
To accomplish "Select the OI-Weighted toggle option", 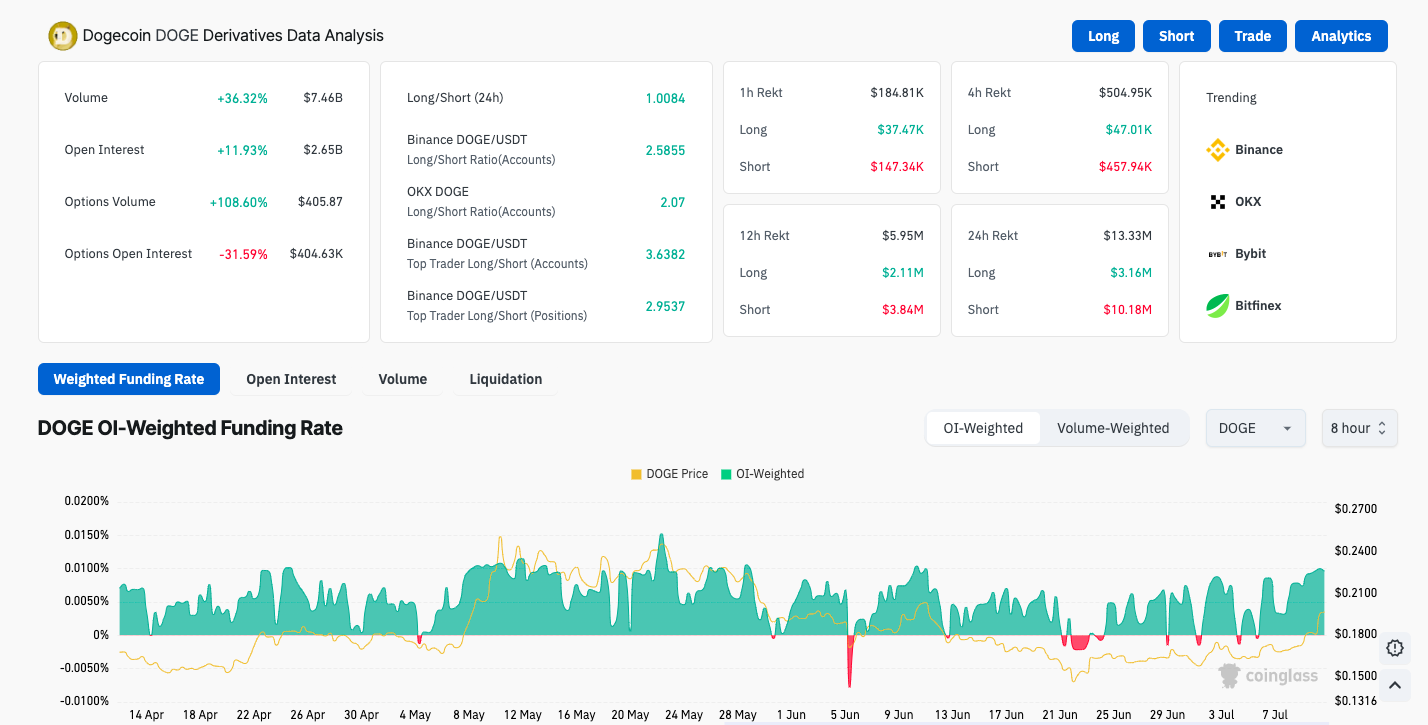I will (x=982, y=428).
